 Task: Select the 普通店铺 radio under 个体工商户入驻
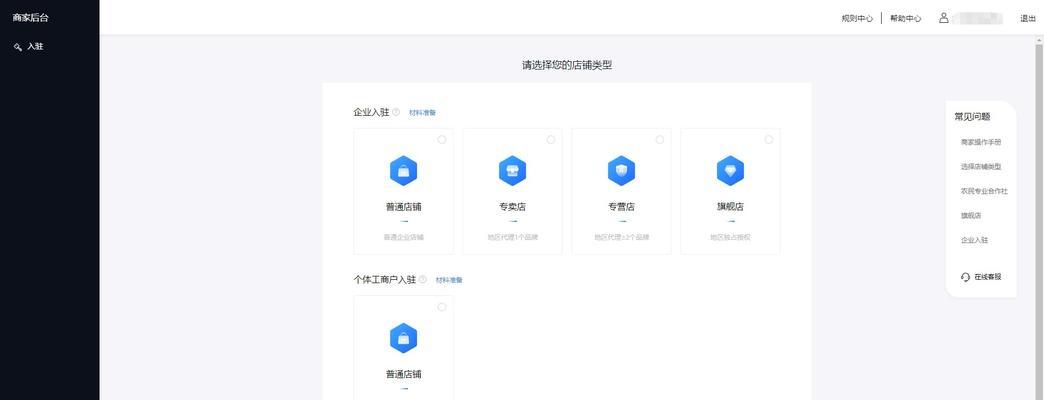click(x=442, y=307)
